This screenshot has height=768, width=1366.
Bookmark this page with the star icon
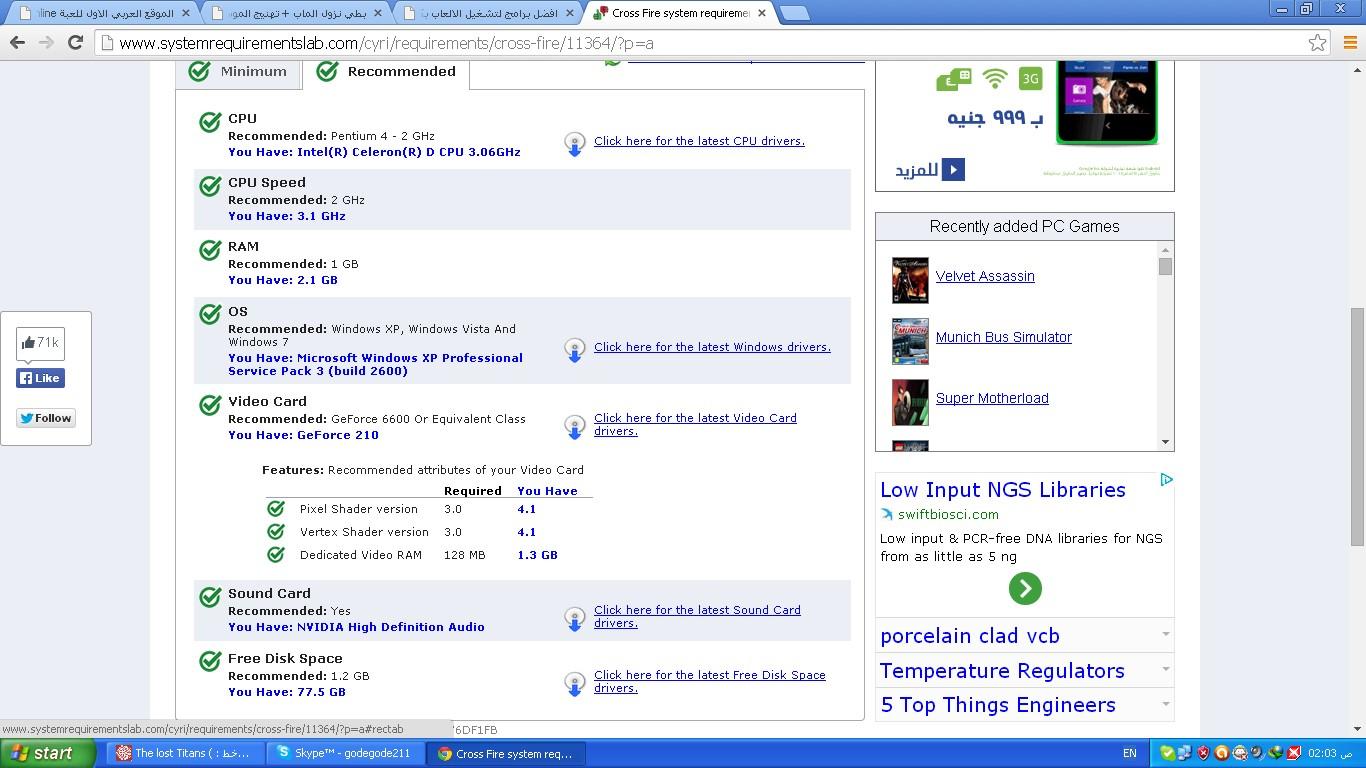(1317, 43)
